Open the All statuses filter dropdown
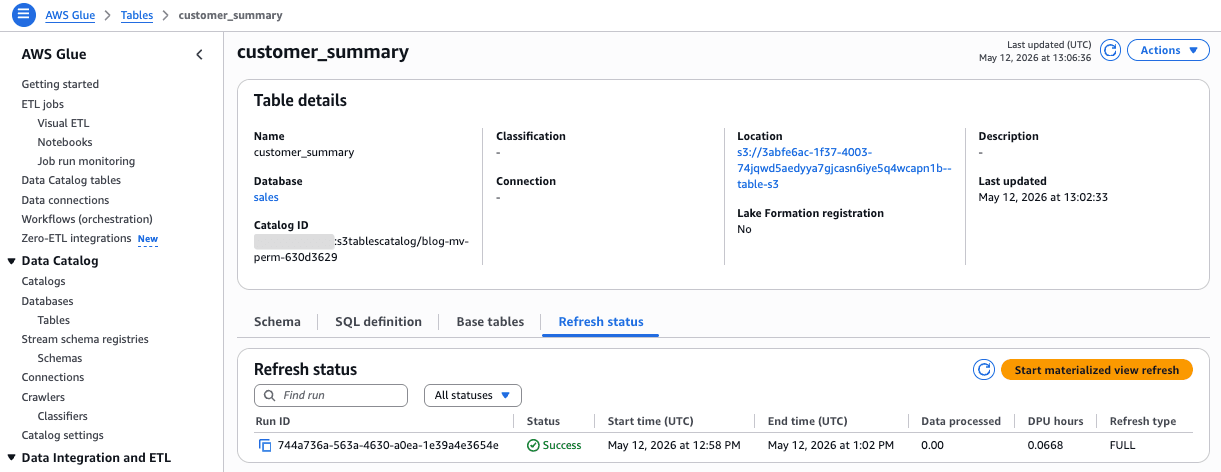 click(x=473, y=395)
